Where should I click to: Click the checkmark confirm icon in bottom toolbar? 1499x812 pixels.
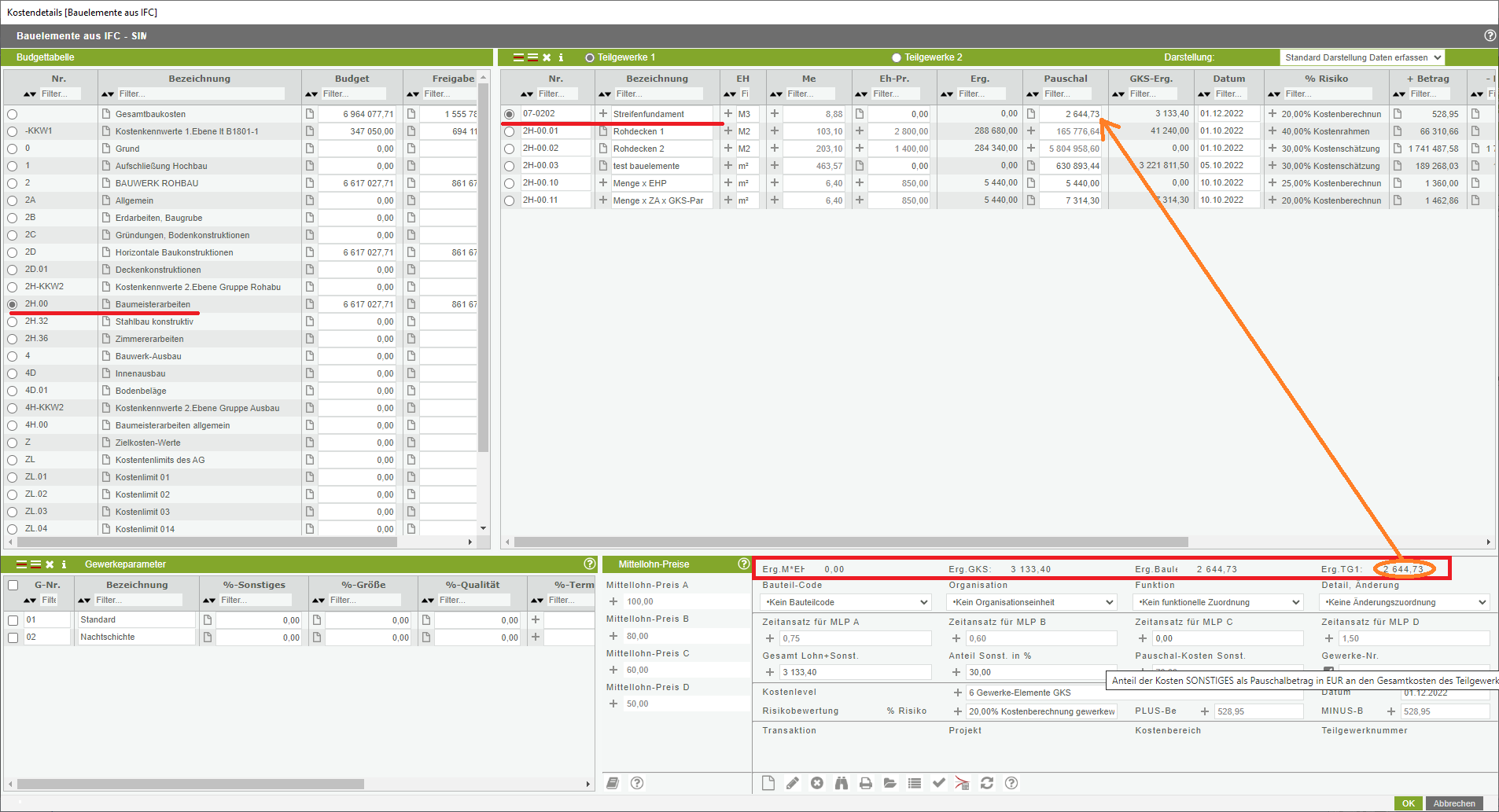(x=938, y=783)
